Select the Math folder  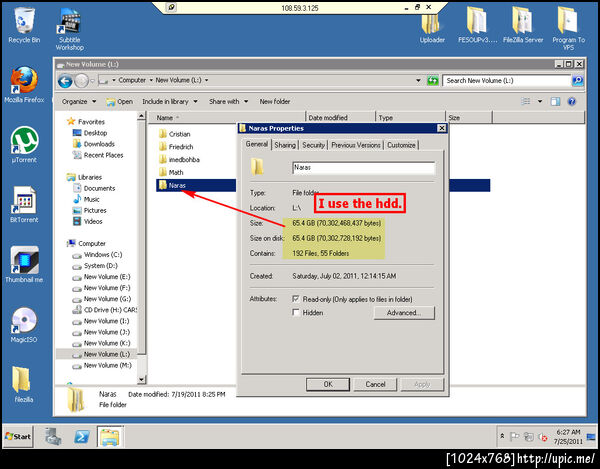click(x=171, y=173)
